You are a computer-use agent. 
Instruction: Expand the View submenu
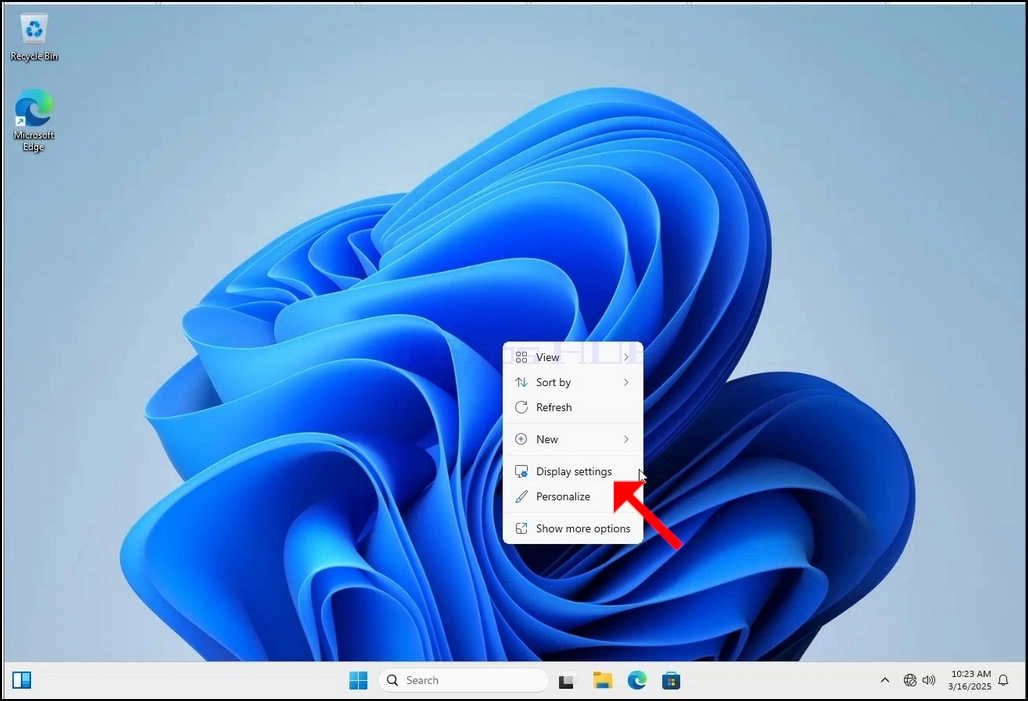point(572,357)
